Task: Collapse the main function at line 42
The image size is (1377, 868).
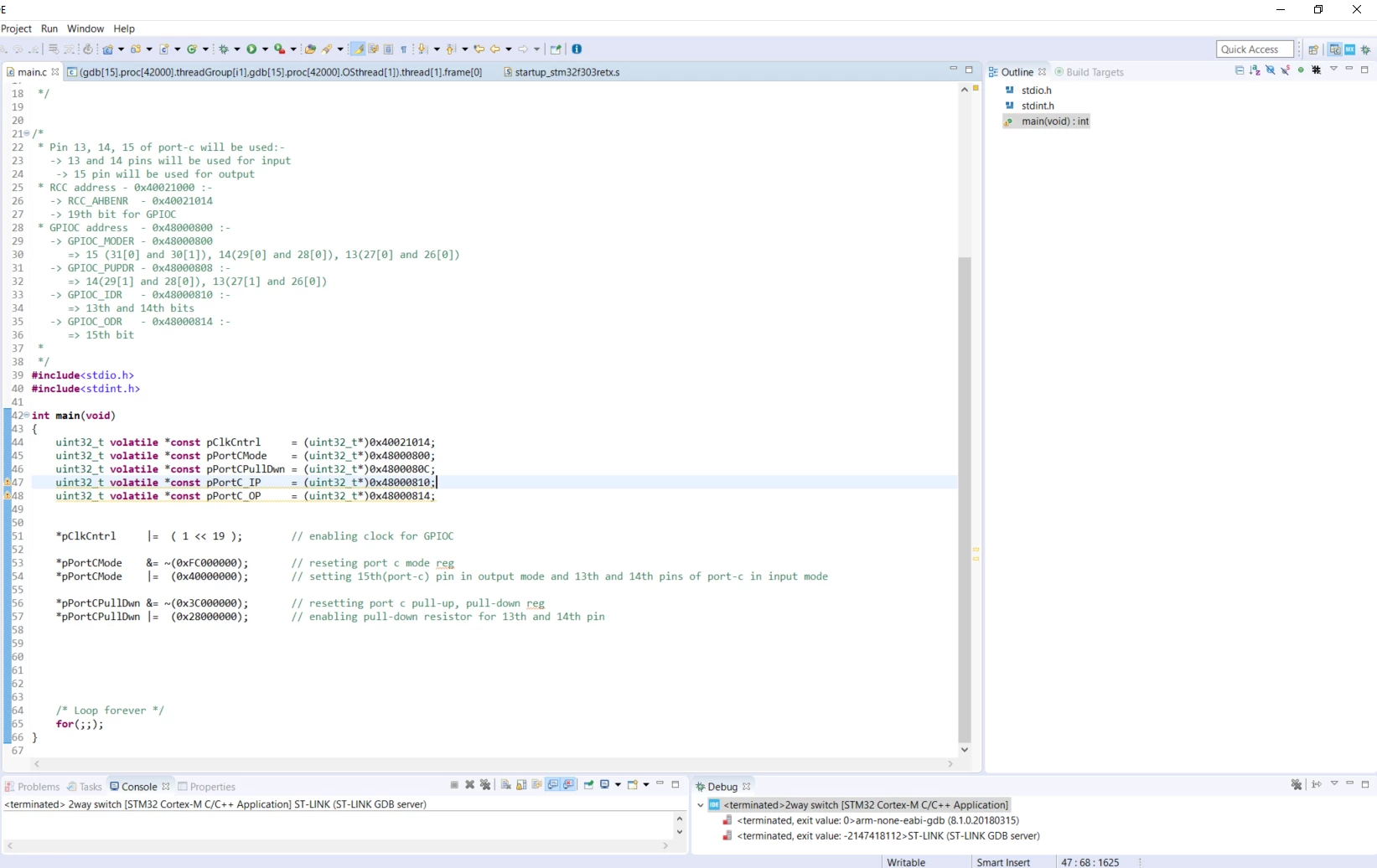Action: tap(27, 415)
